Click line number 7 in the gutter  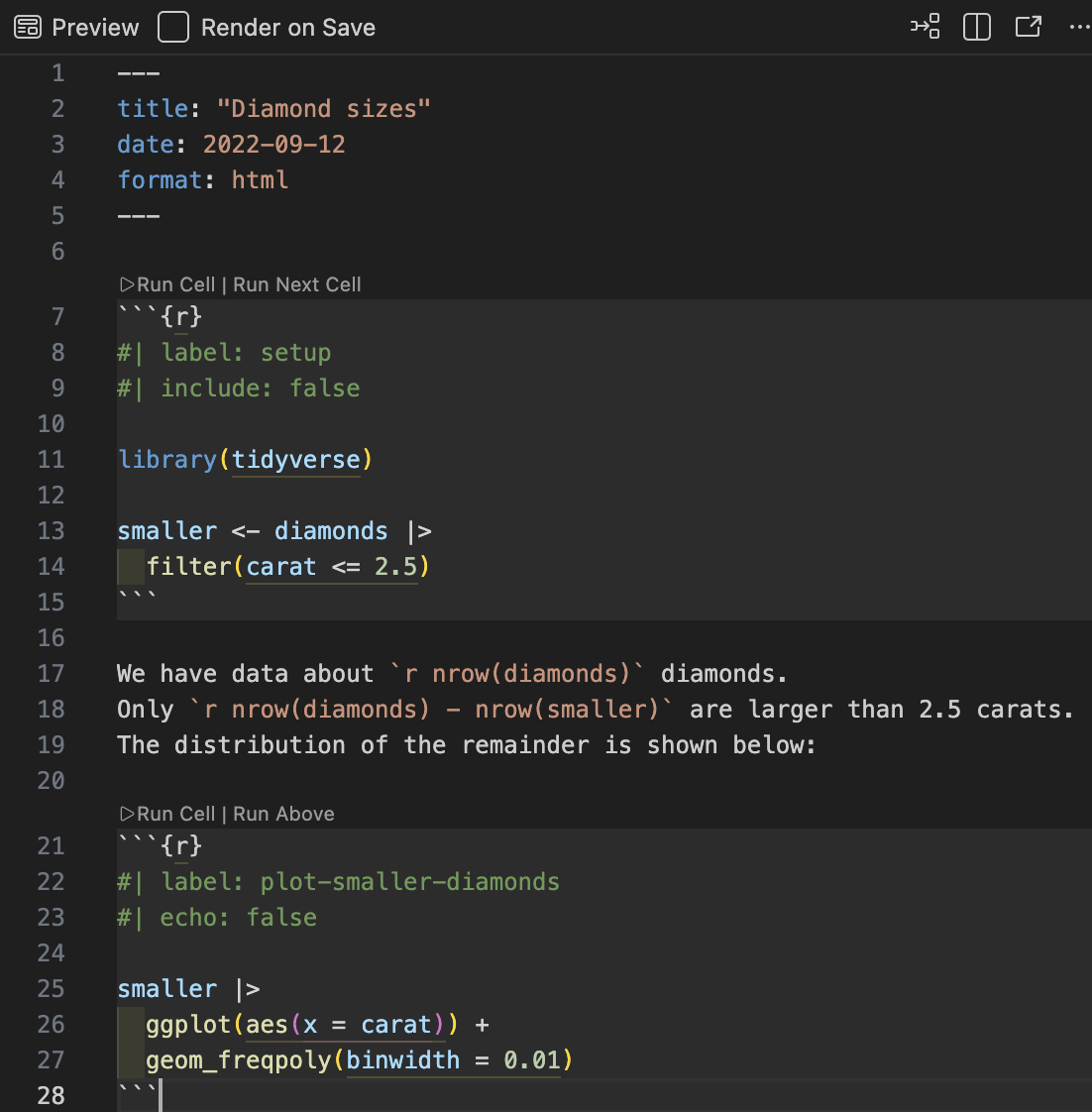tap(57, 317)
